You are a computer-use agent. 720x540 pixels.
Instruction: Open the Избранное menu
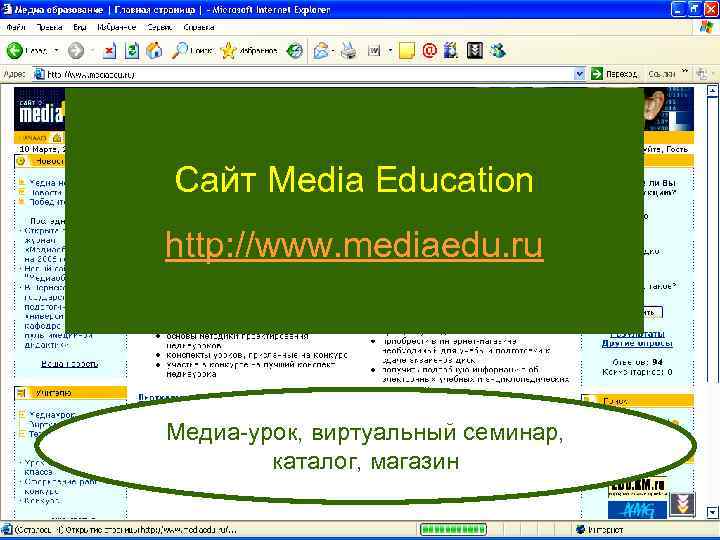117,27
